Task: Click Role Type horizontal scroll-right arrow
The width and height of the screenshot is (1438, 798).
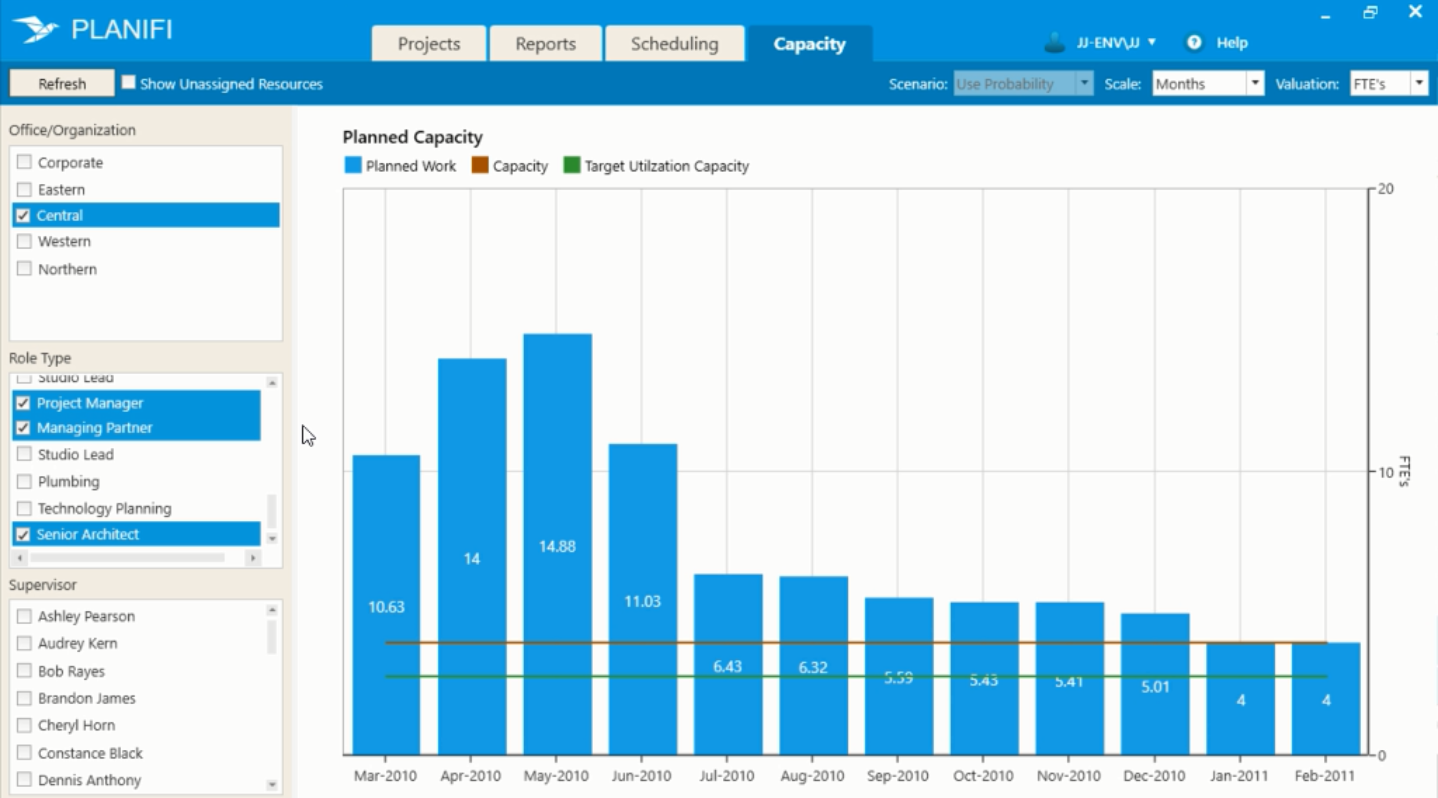Action: point(253,557)
